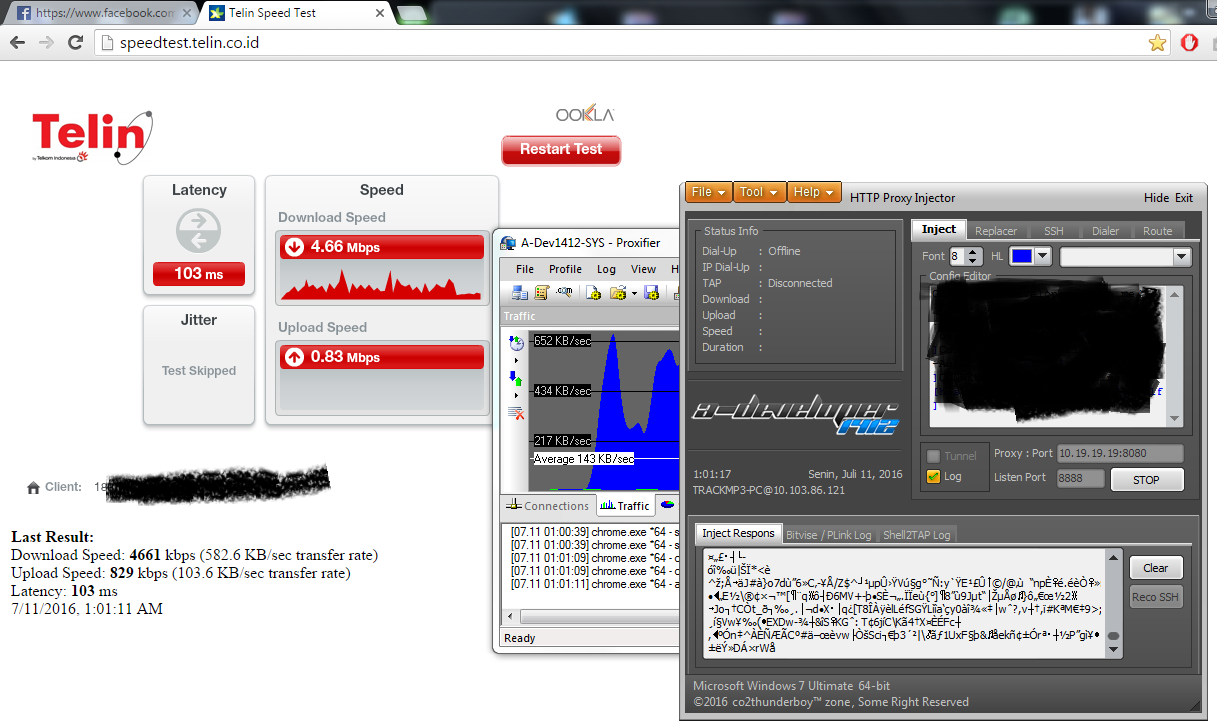
Task: Click the clock icon in Traffic panel sidebar
Action: coord(516,344)
